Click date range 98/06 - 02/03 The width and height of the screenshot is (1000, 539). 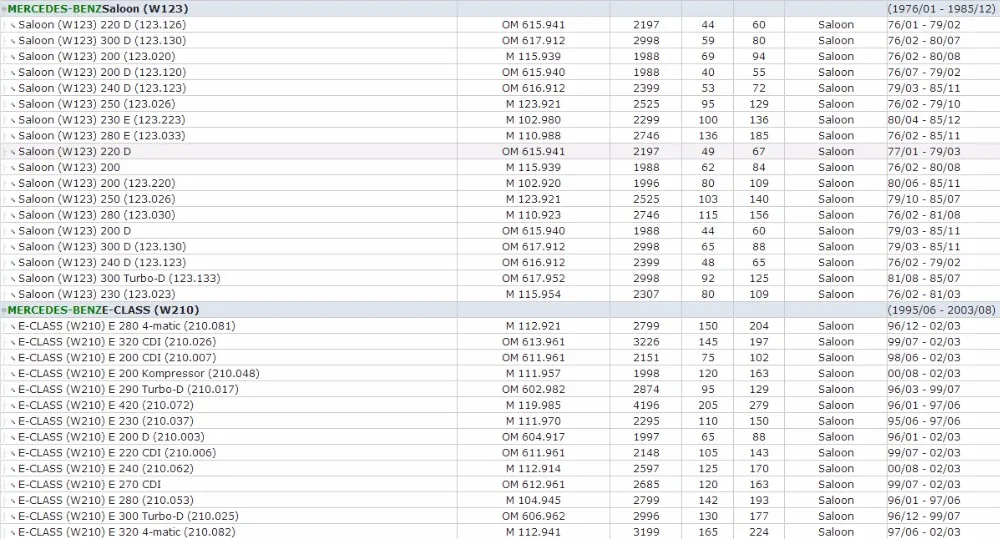tap(923, 358)
